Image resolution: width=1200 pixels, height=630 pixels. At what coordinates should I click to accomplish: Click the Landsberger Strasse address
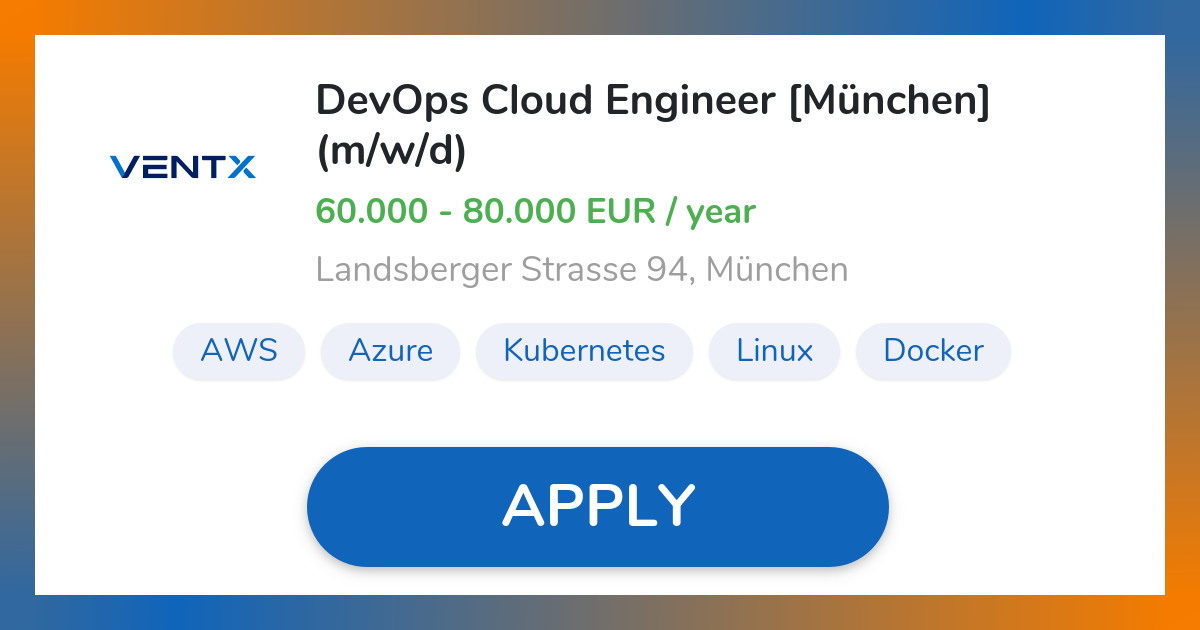[x=581, y=269]
